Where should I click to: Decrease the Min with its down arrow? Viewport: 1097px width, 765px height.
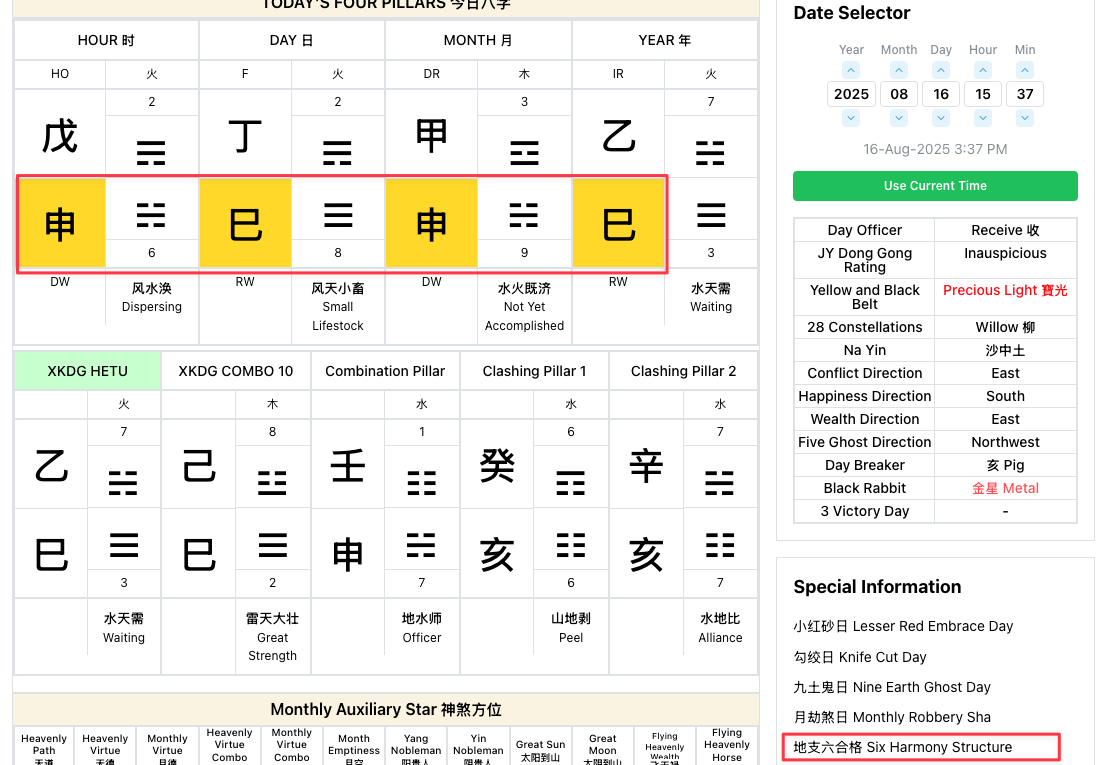tap(1025, 118)
